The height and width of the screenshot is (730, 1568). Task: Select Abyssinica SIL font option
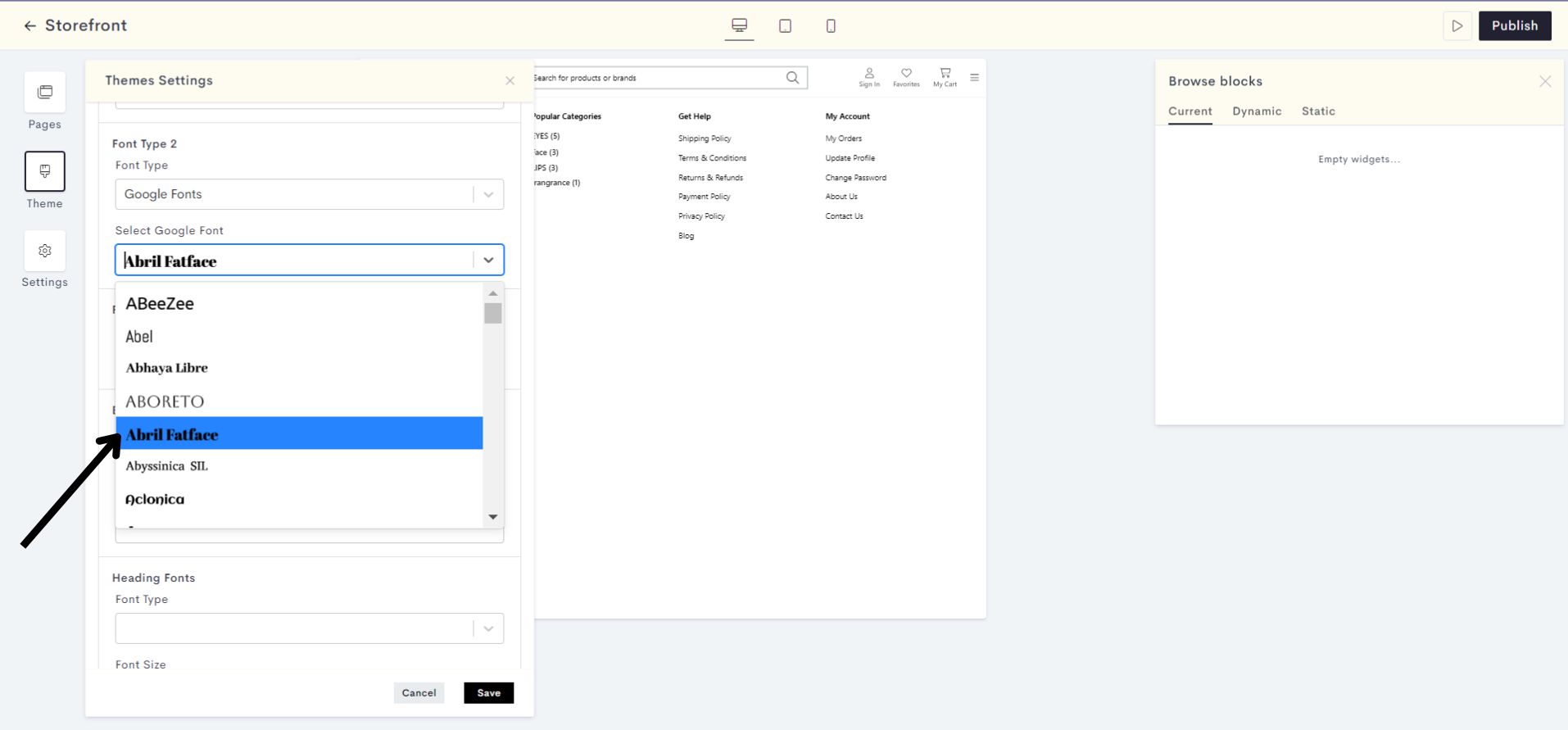[299, 465]
